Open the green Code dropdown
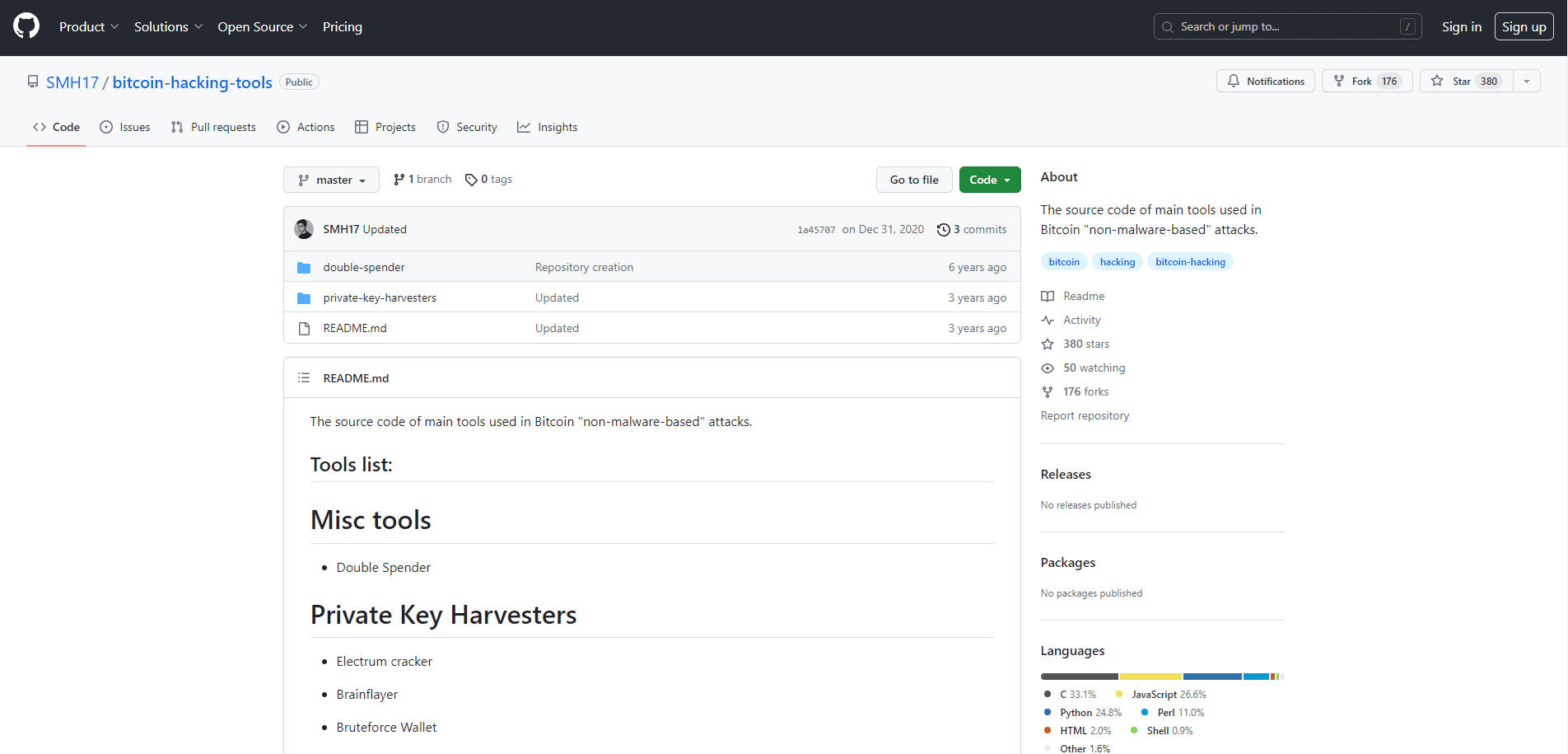The height and width of the screenshot is (754, 1568). [989, 180]
